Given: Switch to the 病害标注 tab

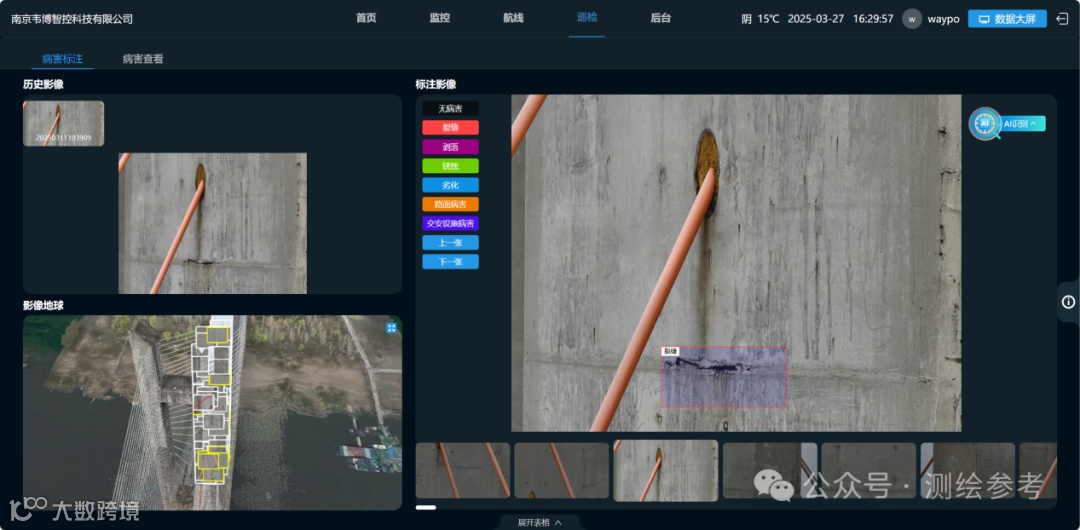Looking at the screenshot, I should pyautogui.click(x=63, y=59).
